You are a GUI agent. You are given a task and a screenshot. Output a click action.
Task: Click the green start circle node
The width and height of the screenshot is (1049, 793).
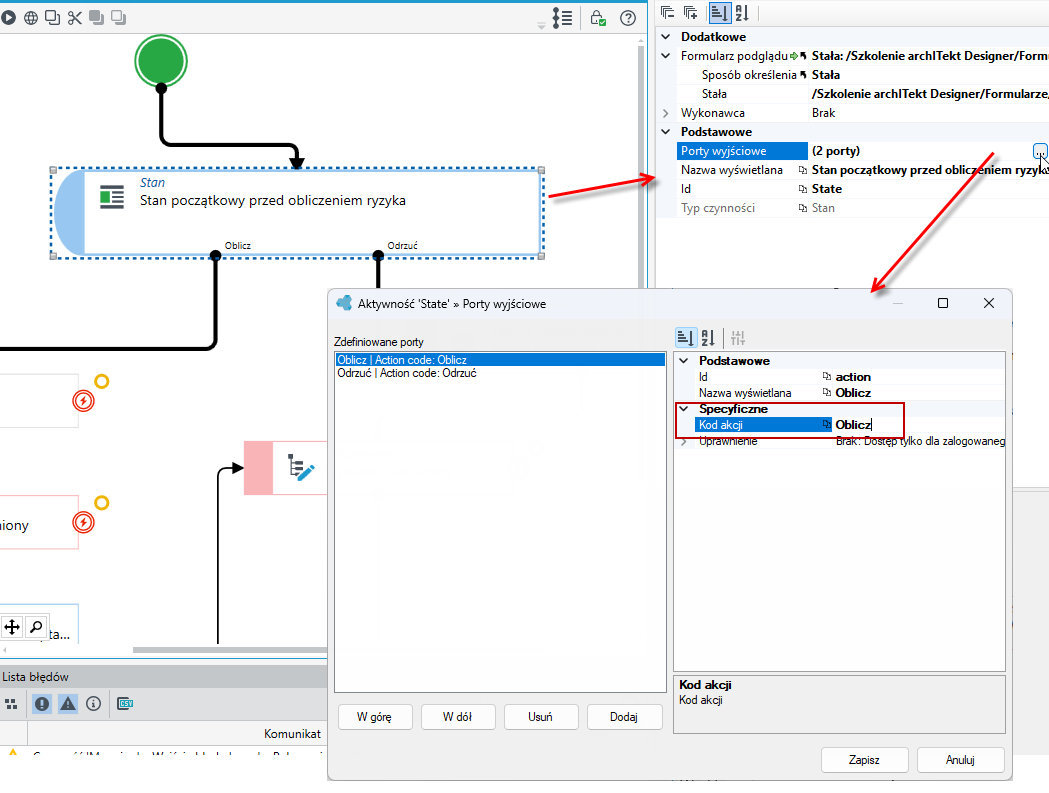(x=161, y=62)
